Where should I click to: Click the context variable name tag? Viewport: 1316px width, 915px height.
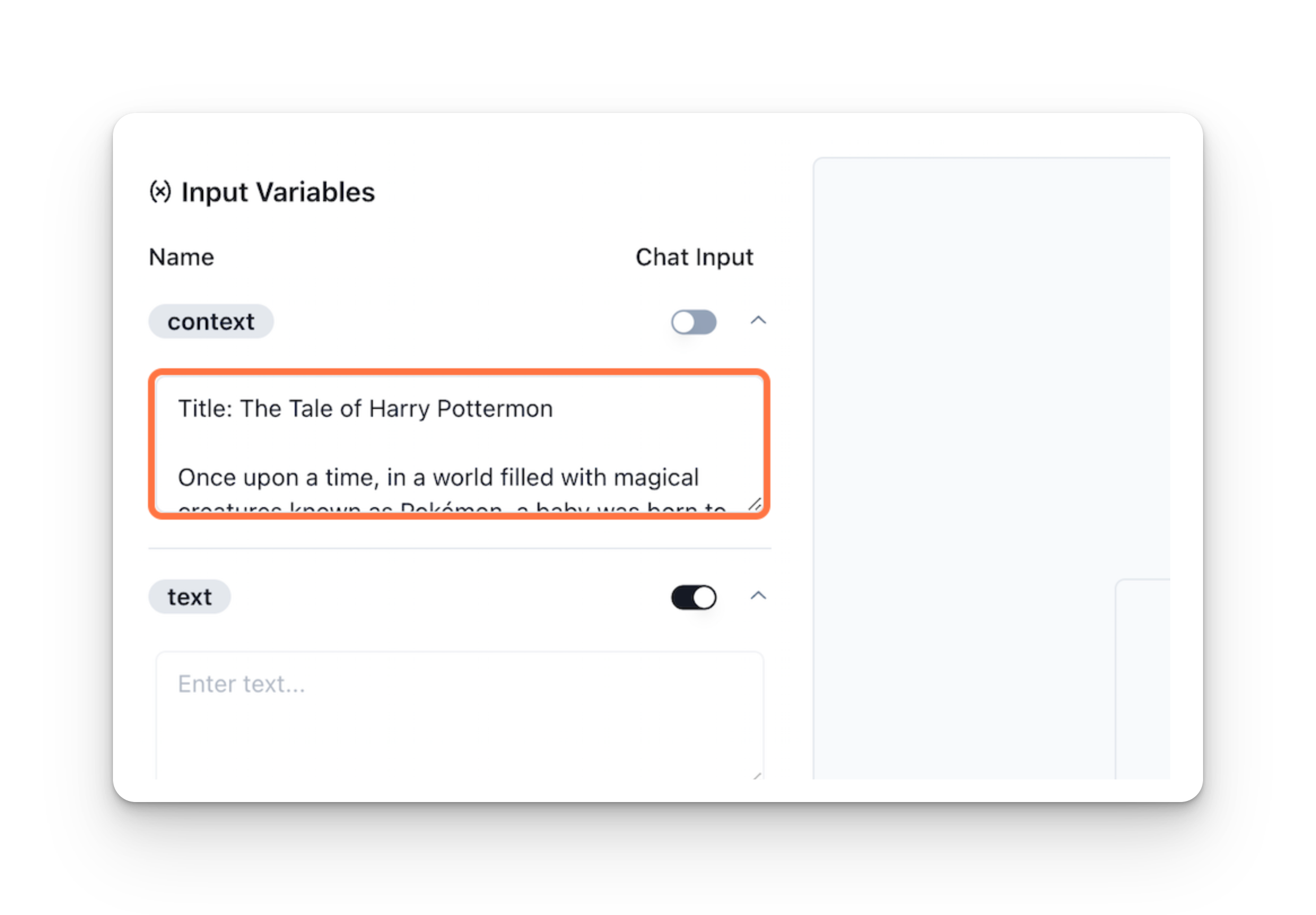pyautogui.click(x=211, y=321)
